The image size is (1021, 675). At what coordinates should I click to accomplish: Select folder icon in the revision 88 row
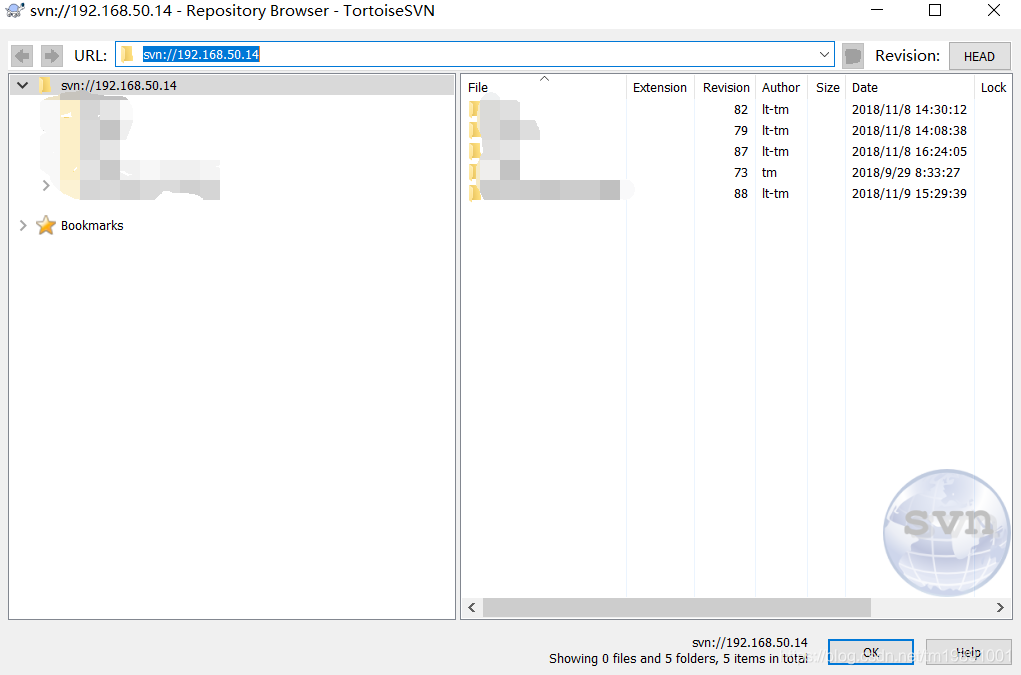click(x=475, y=193)
